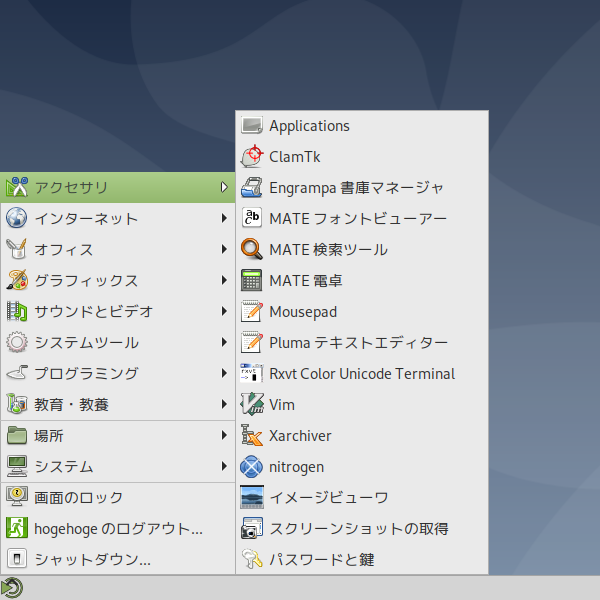Click the プログラミング icon
600x600 pixels.
click(17, 373)
